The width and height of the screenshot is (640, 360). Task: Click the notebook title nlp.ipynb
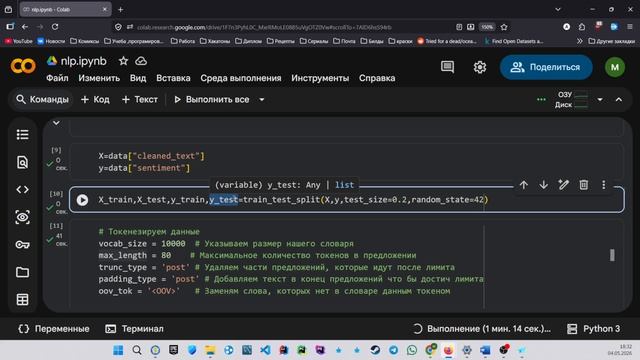coord(84,61)
